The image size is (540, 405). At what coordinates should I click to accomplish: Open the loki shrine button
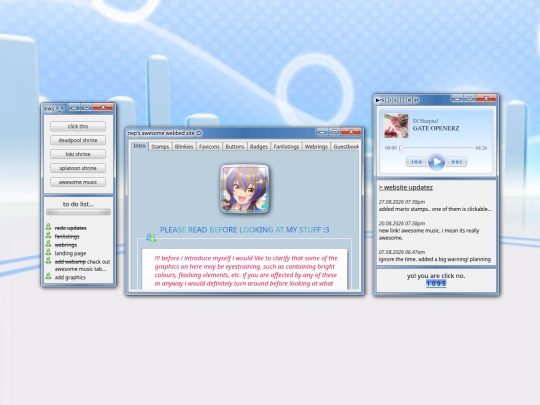click(x=78, y=154)
